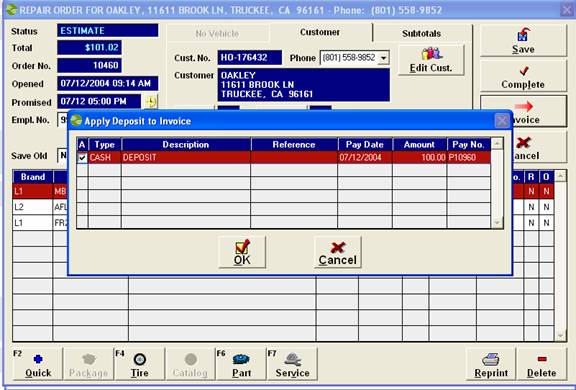Viewport: 576px width, 390px height.
Task: Click the Promised time clock icon
Action: [151, 102]
